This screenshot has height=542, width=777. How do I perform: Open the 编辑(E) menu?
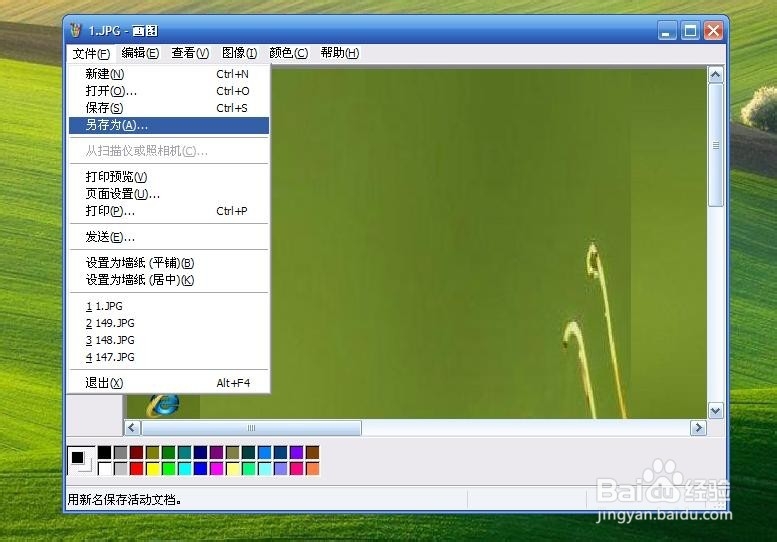point(140,53)
